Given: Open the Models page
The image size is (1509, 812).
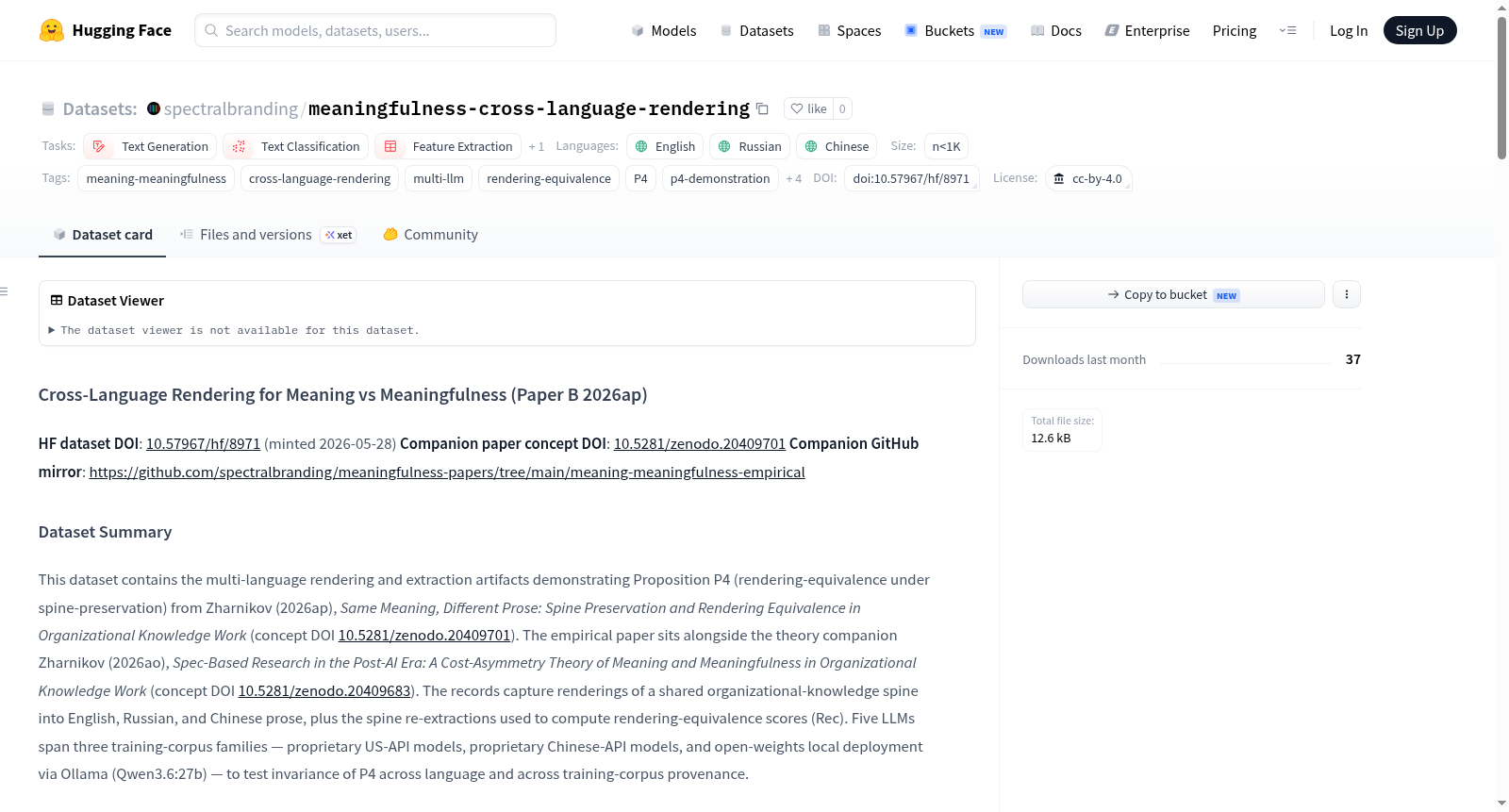Looking at the screenshot, I should [664, 30].
